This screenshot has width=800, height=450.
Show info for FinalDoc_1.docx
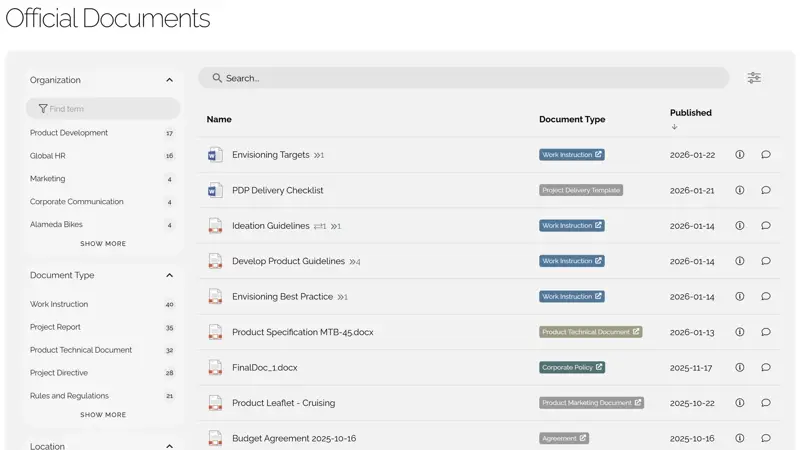click(x=740, y=367)
